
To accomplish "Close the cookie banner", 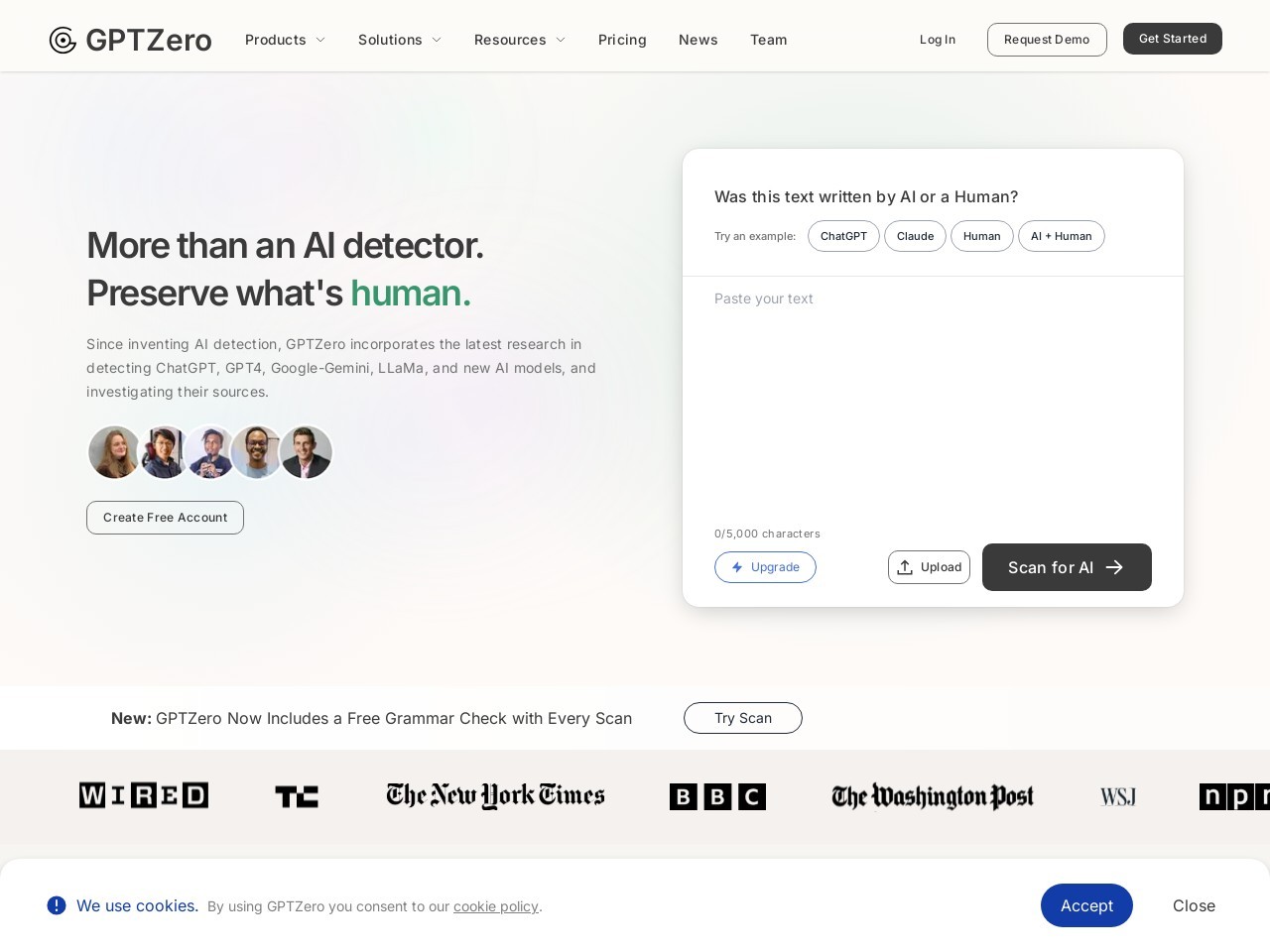I will tap(1194, 905).
